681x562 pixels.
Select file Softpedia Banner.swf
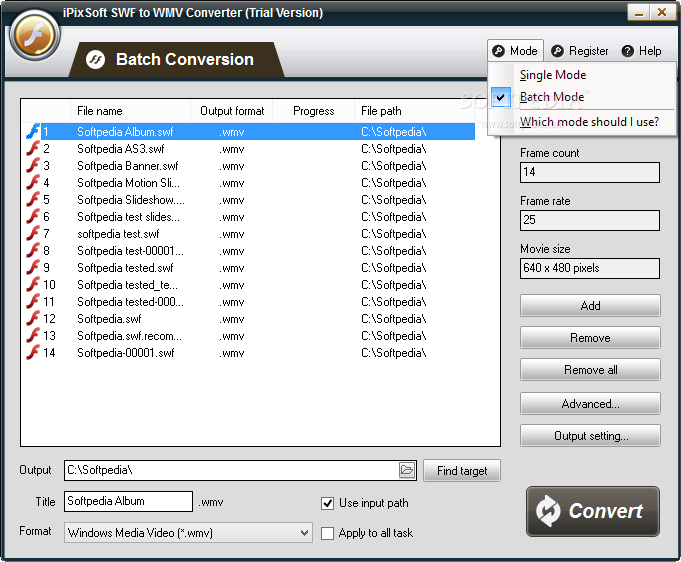click(127, 166)
